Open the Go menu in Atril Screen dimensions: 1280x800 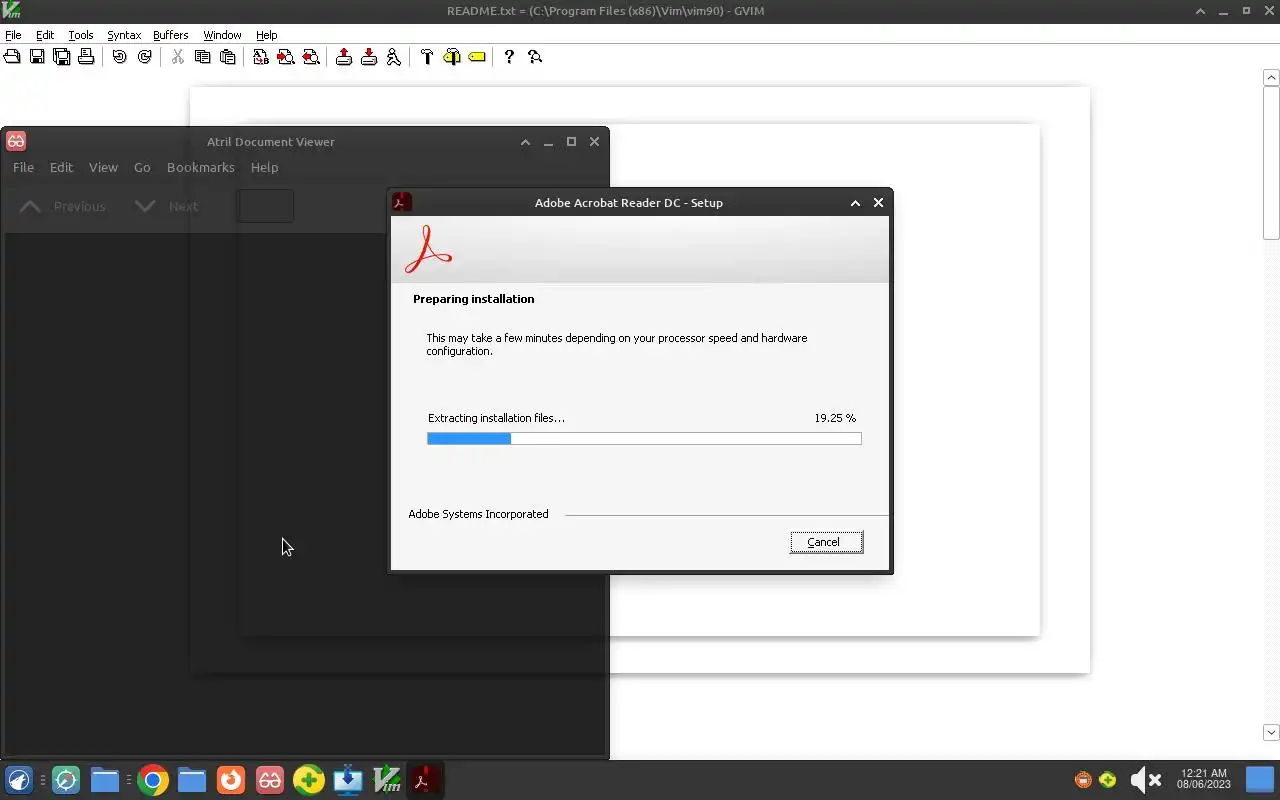(142, 167)
